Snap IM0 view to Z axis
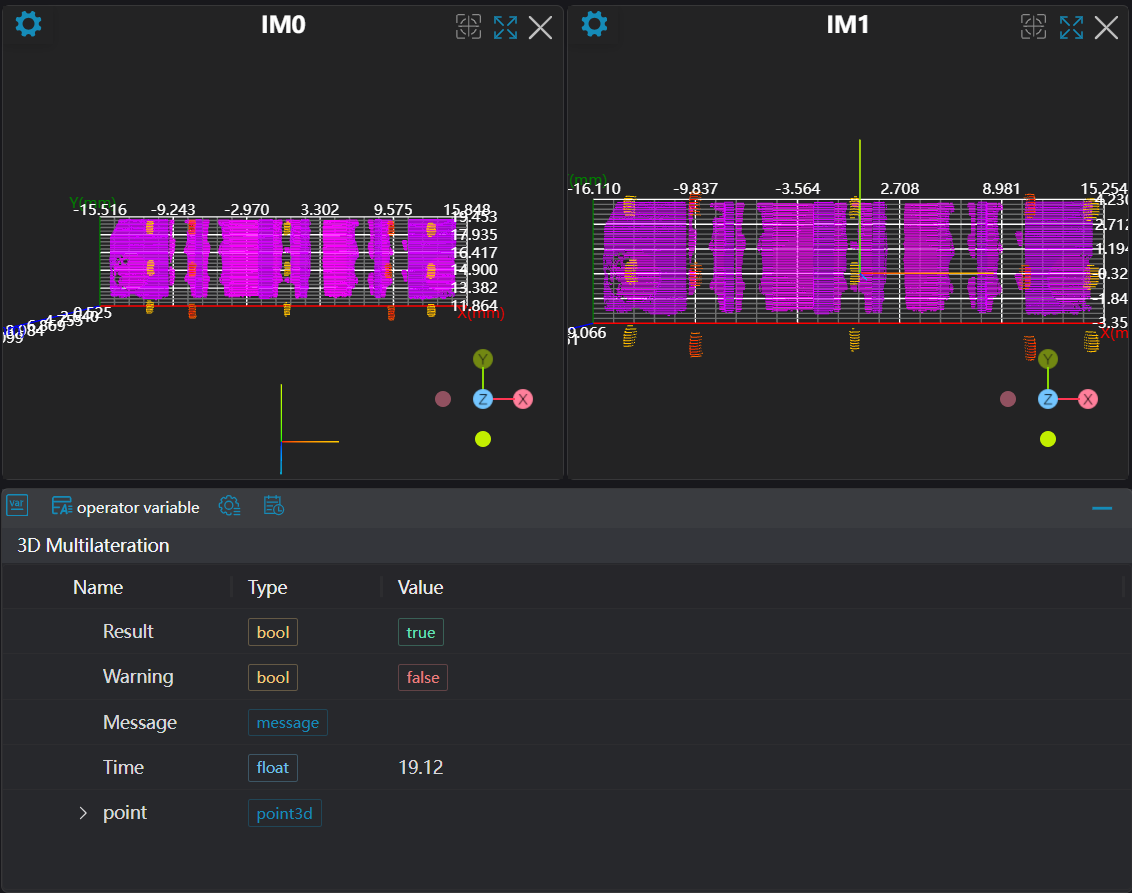The height and width of the screenshot is (893, 1132). point(483,399)
